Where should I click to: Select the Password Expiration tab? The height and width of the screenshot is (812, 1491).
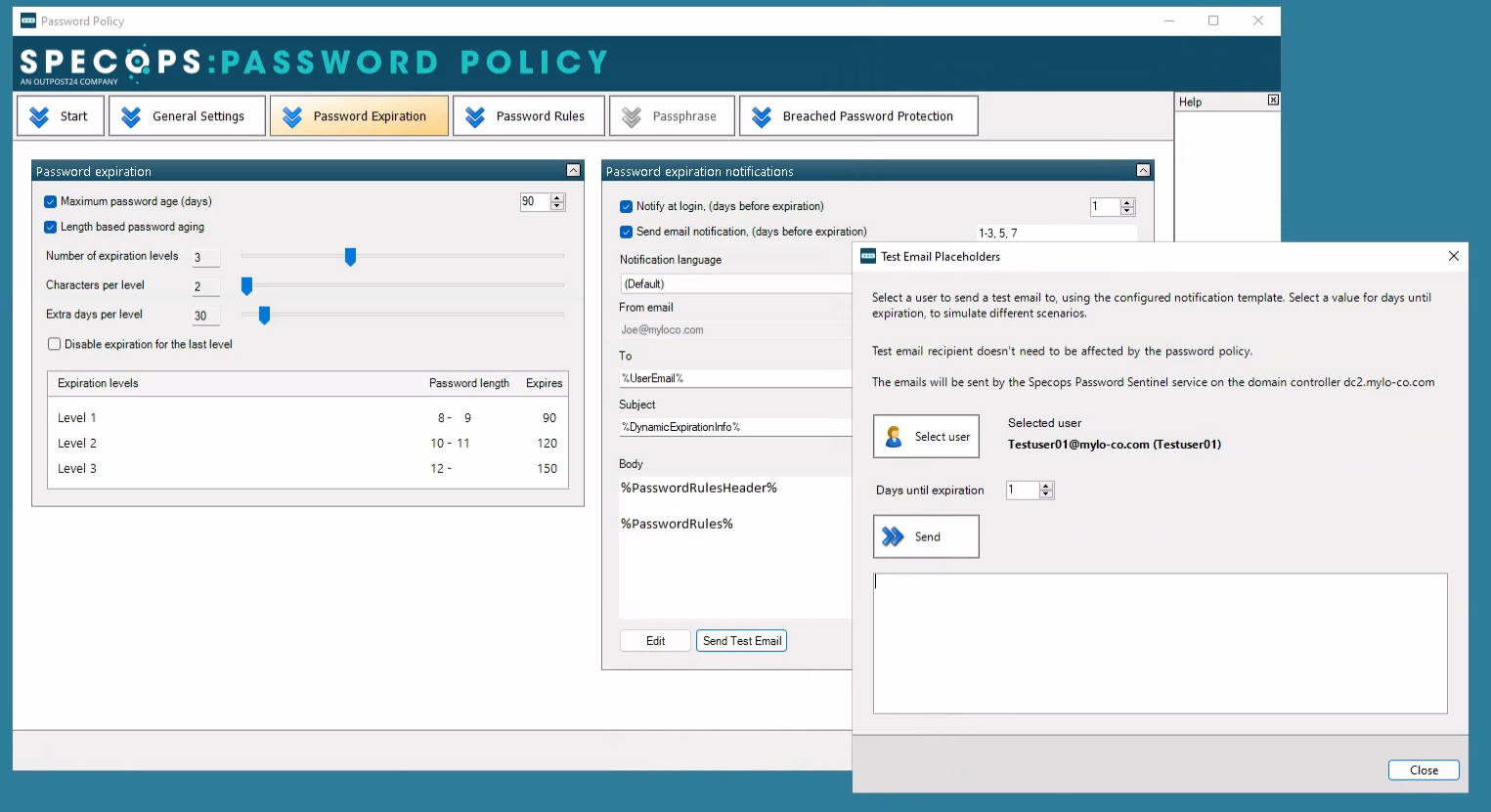click(359, 116)
